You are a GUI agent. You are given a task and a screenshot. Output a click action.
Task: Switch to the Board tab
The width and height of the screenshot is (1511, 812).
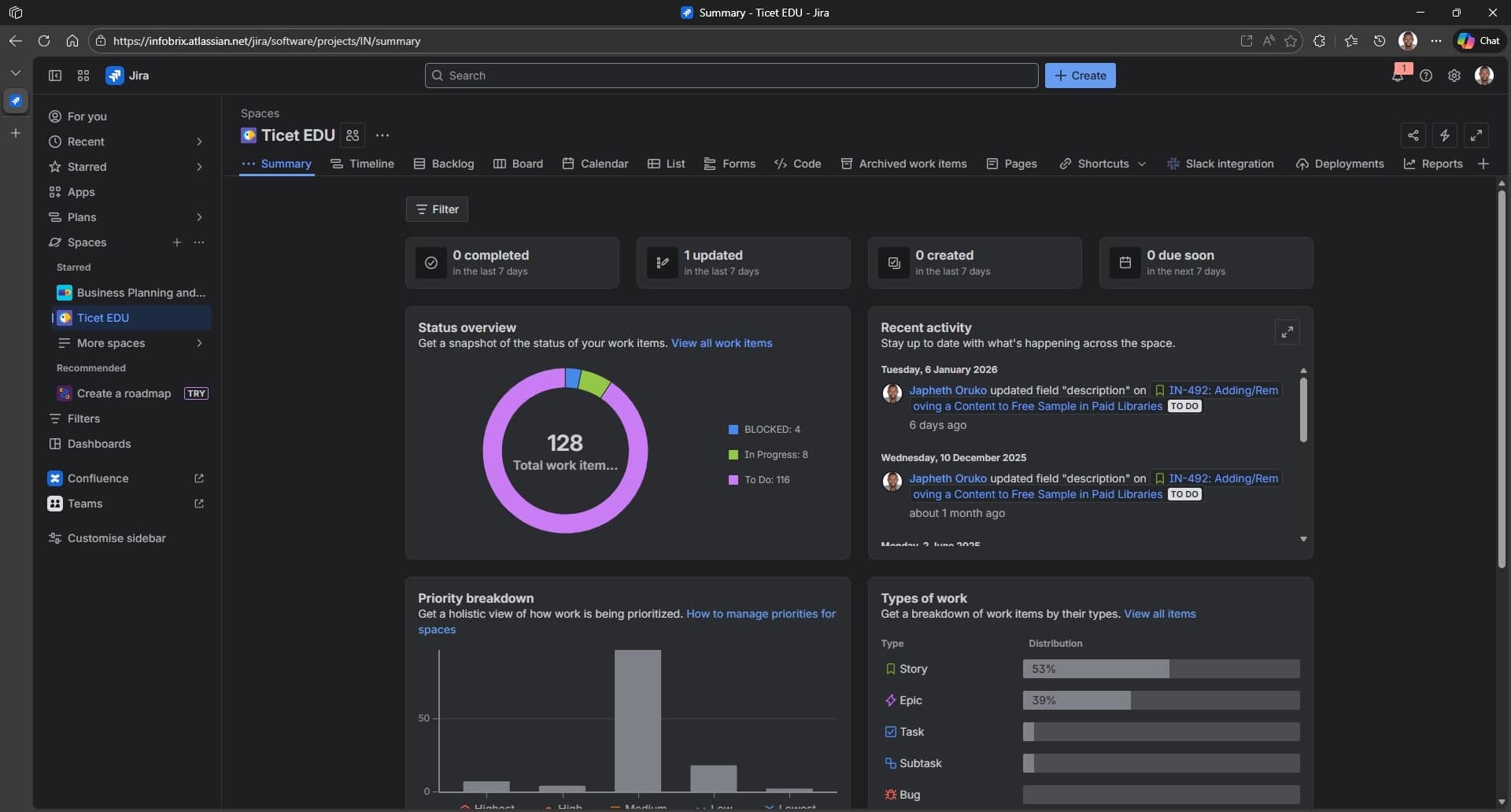coord(518,164)
